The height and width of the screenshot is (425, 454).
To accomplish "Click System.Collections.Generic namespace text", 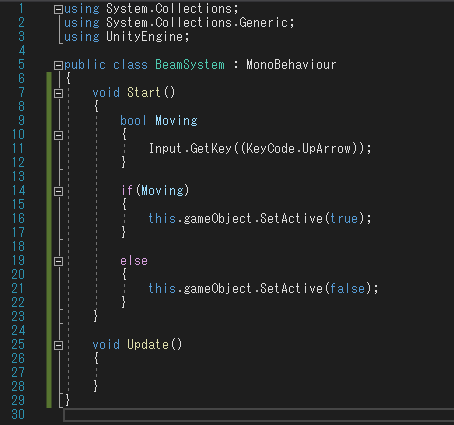I will pyautogui.click(x=197, y=22).
